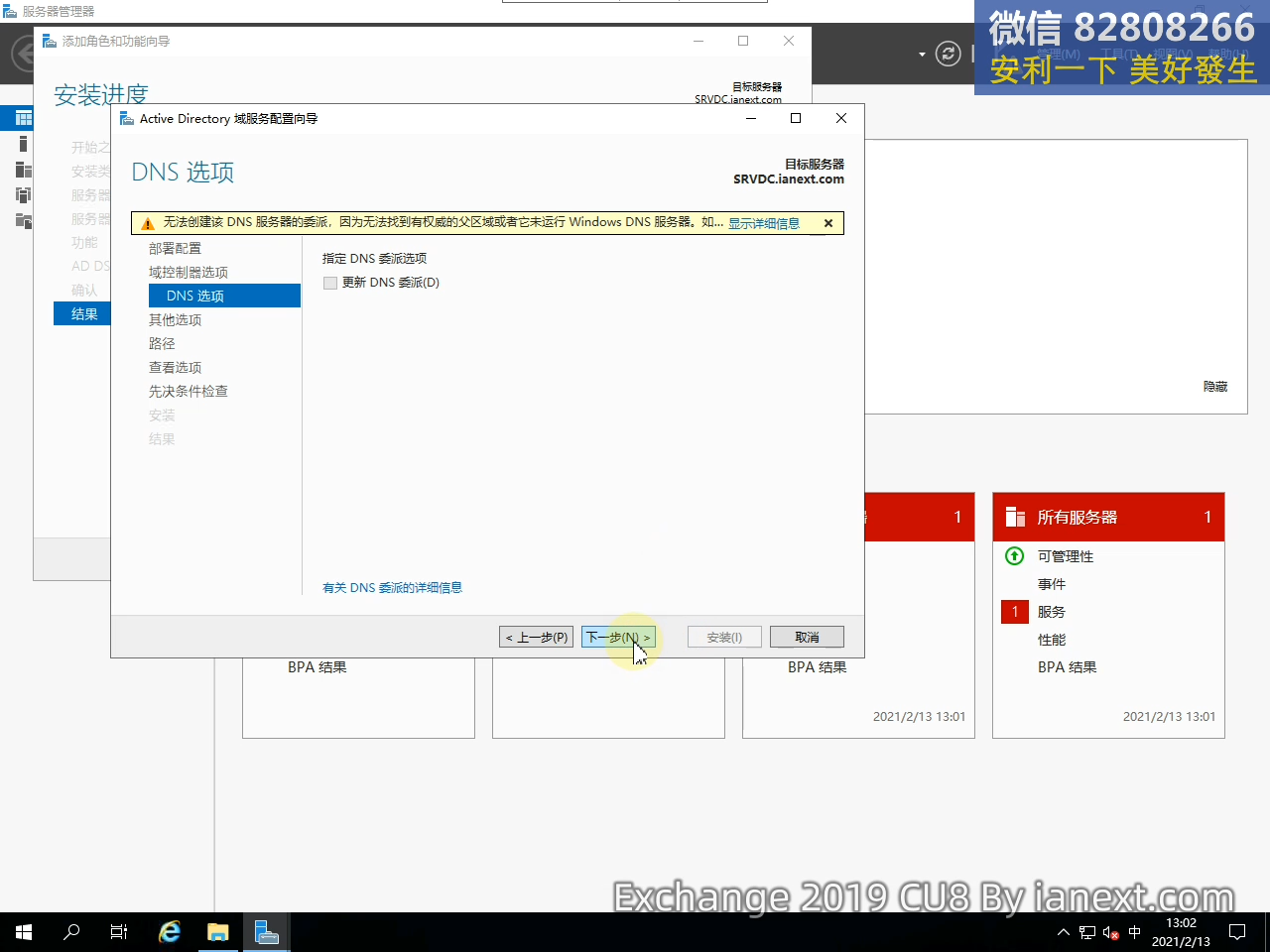Viewport: 1270px width, 952px height.
Task: Select the 先决条件检查 step
Action: coord(189,391)
